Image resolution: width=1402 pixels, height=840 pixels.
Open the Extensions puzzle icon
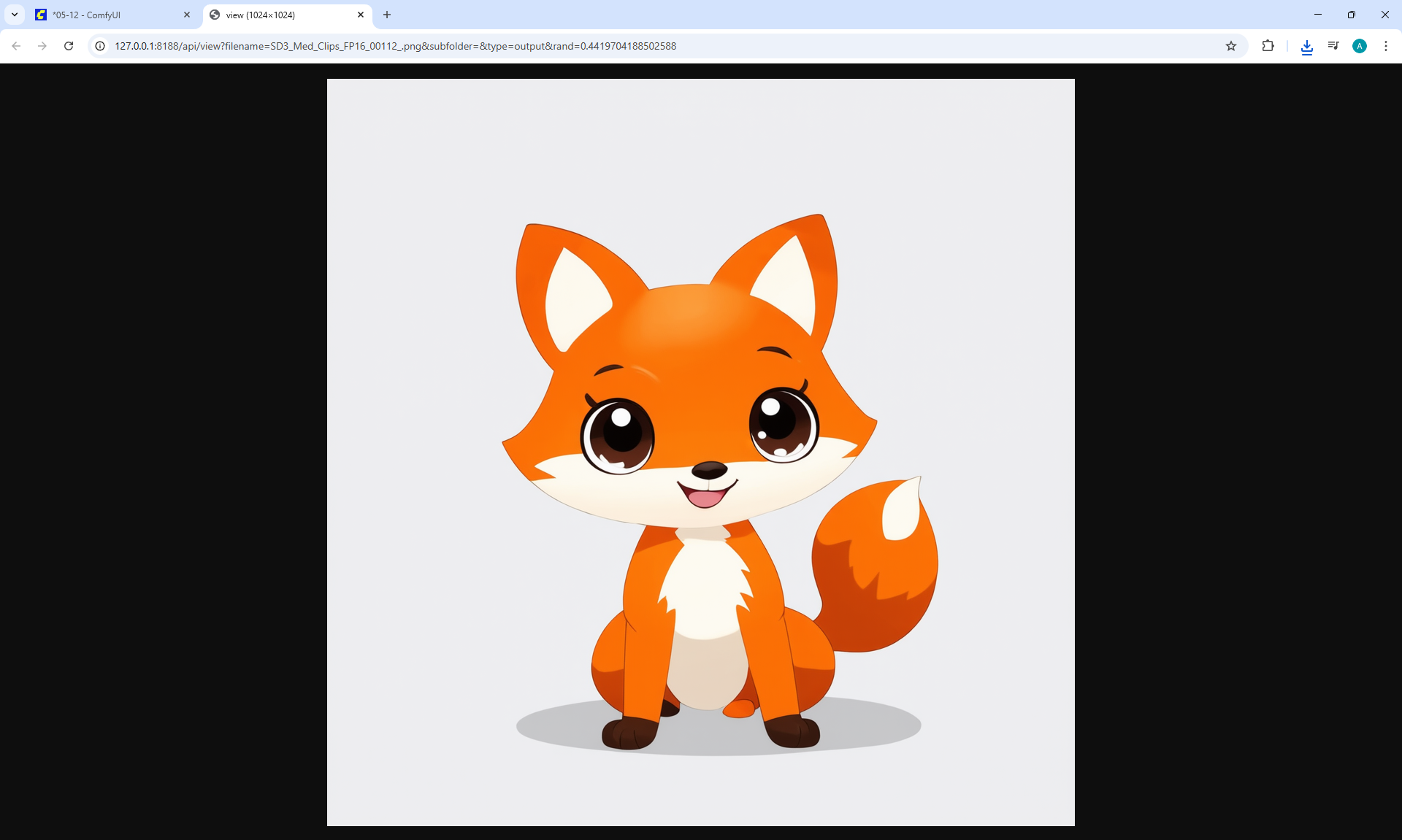(x=1268, y=46)
